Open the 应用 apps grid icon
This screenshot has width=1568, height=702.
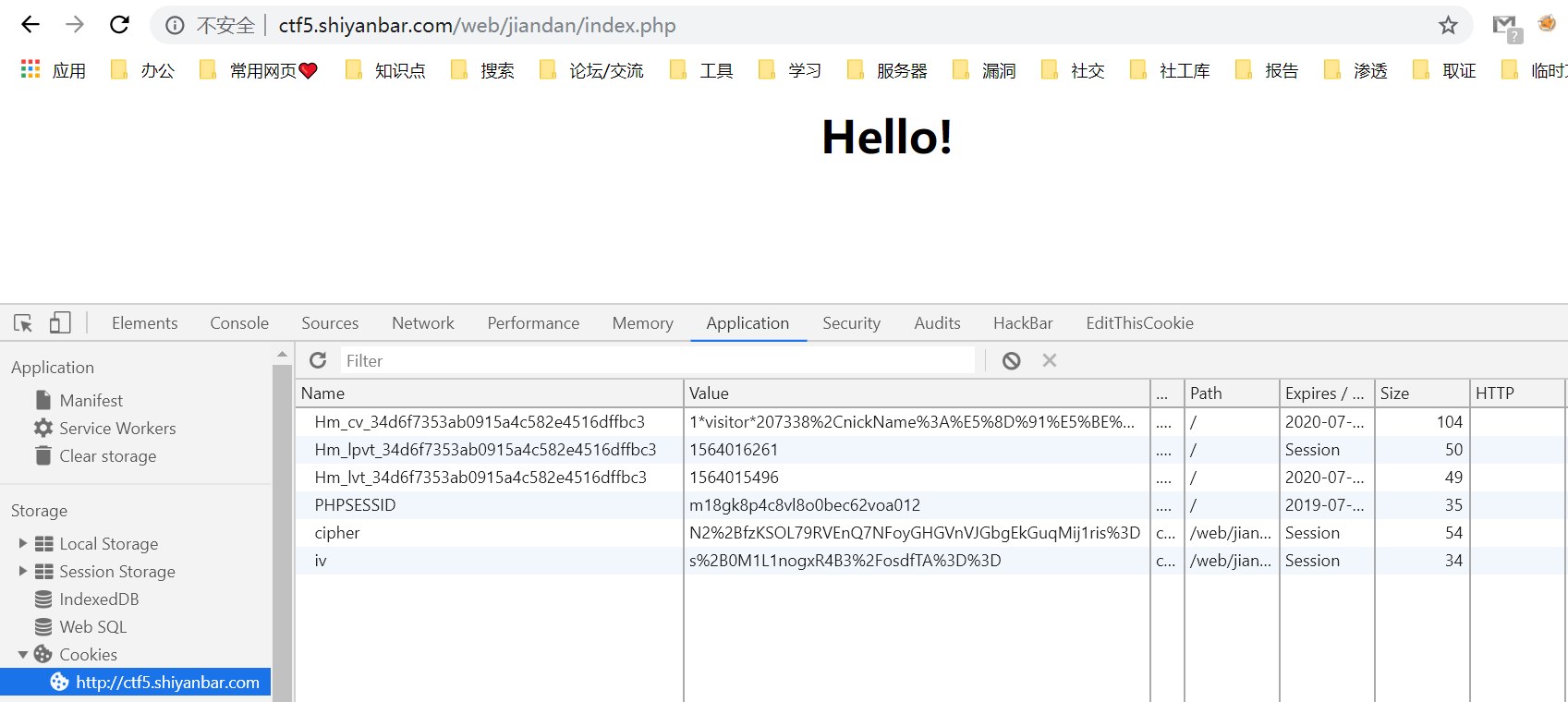30,69
